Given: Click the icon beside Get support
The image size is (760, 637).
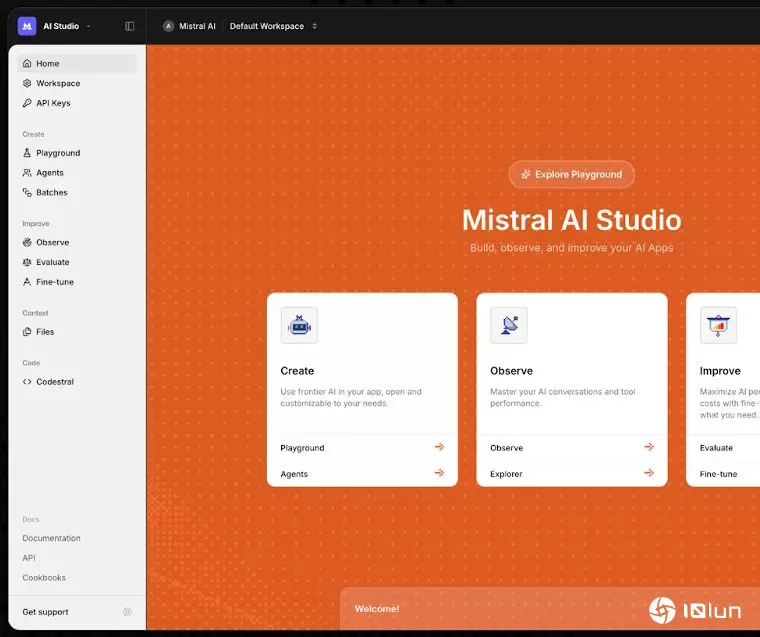Looking at the screenshot, I should pos(127,612).
